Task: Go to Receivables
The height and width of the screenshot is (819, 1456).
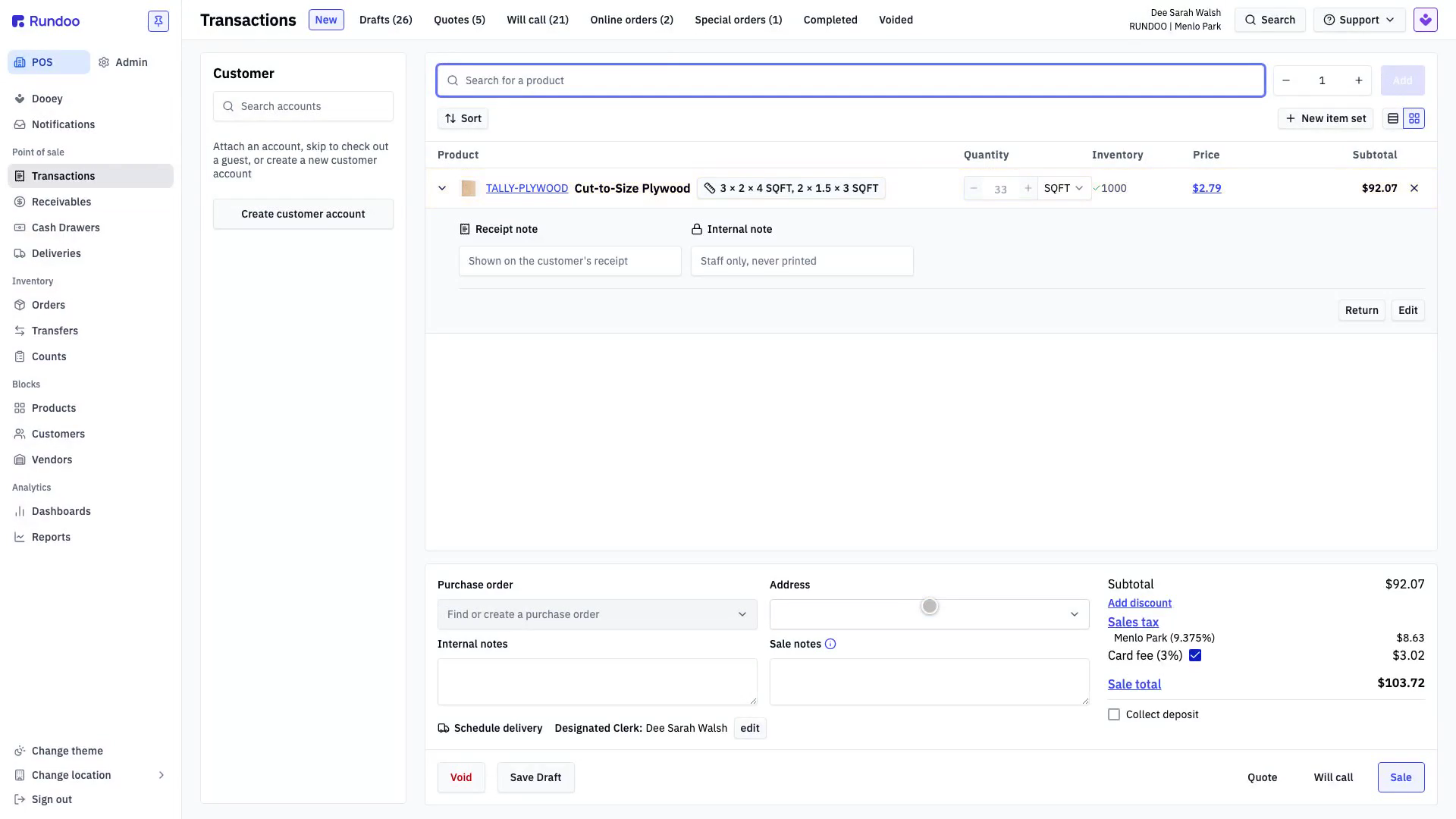Action: click(90, 202)
